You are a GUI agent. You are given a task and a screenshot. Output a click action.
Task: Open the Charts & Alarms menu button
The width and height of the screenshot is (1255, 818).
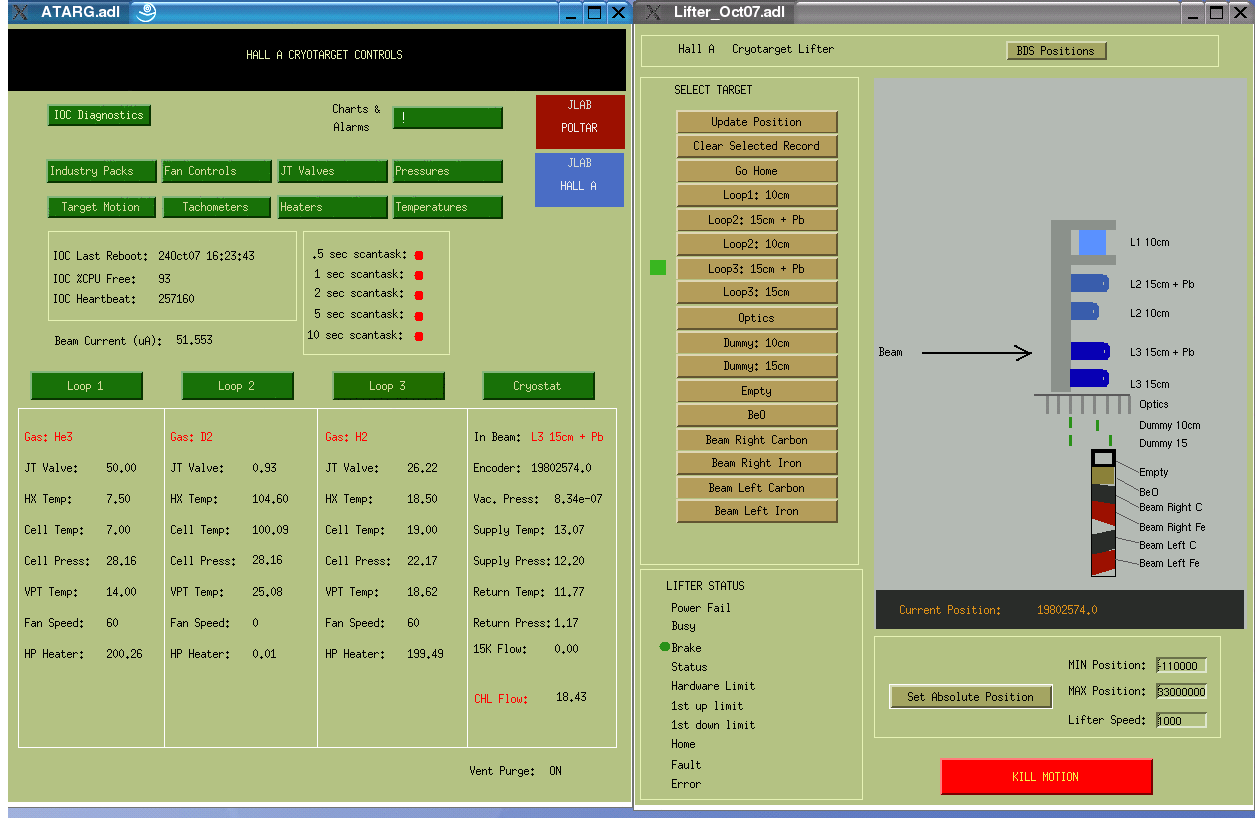tap(447, 118)
